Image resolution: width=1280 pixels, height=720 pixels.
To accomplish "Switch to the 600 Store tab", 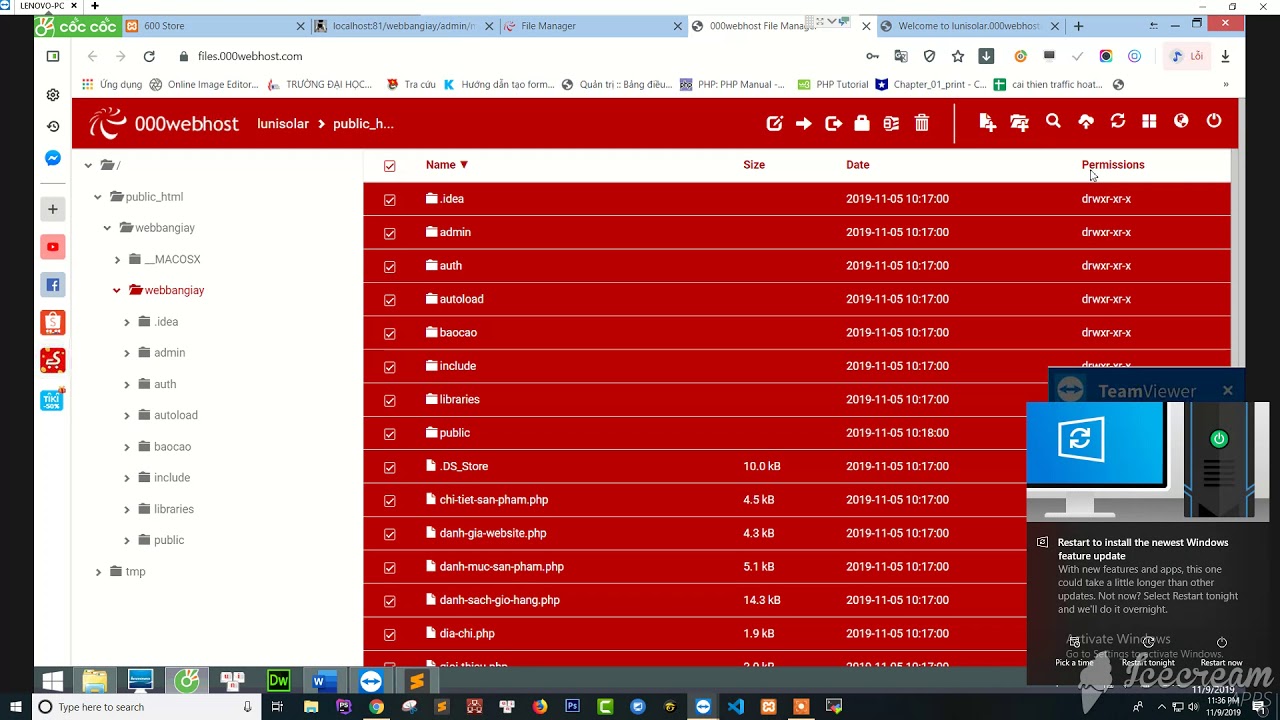I will (215, 26).
